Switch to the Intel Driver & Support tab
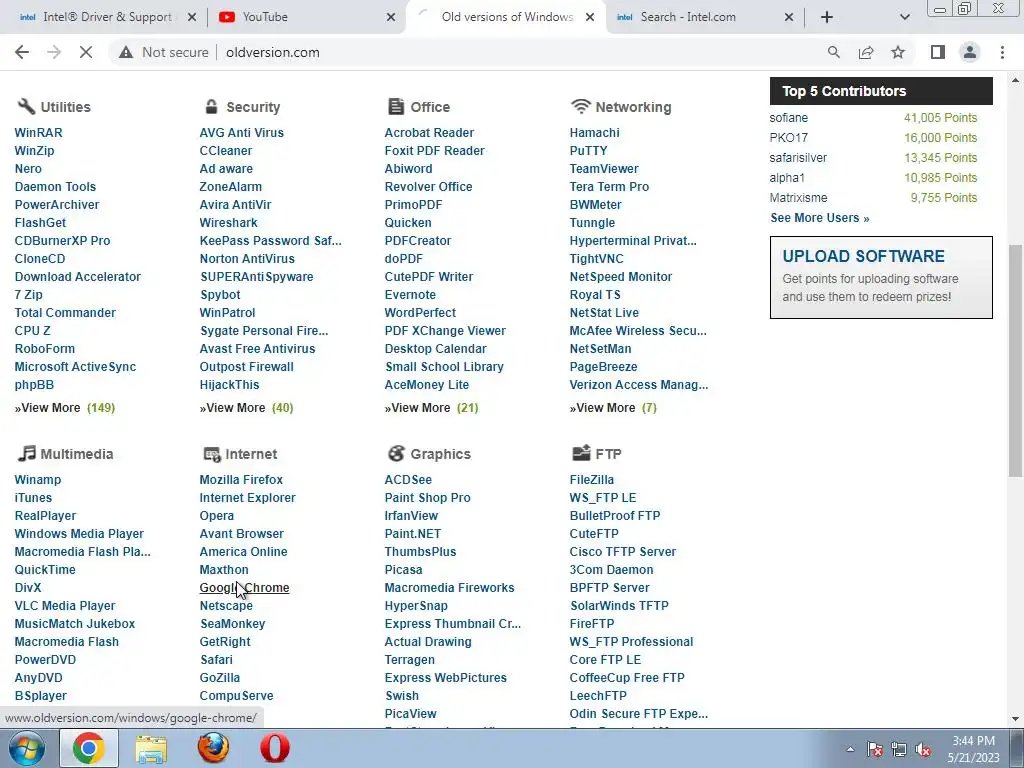 click(x=104, y=17)
